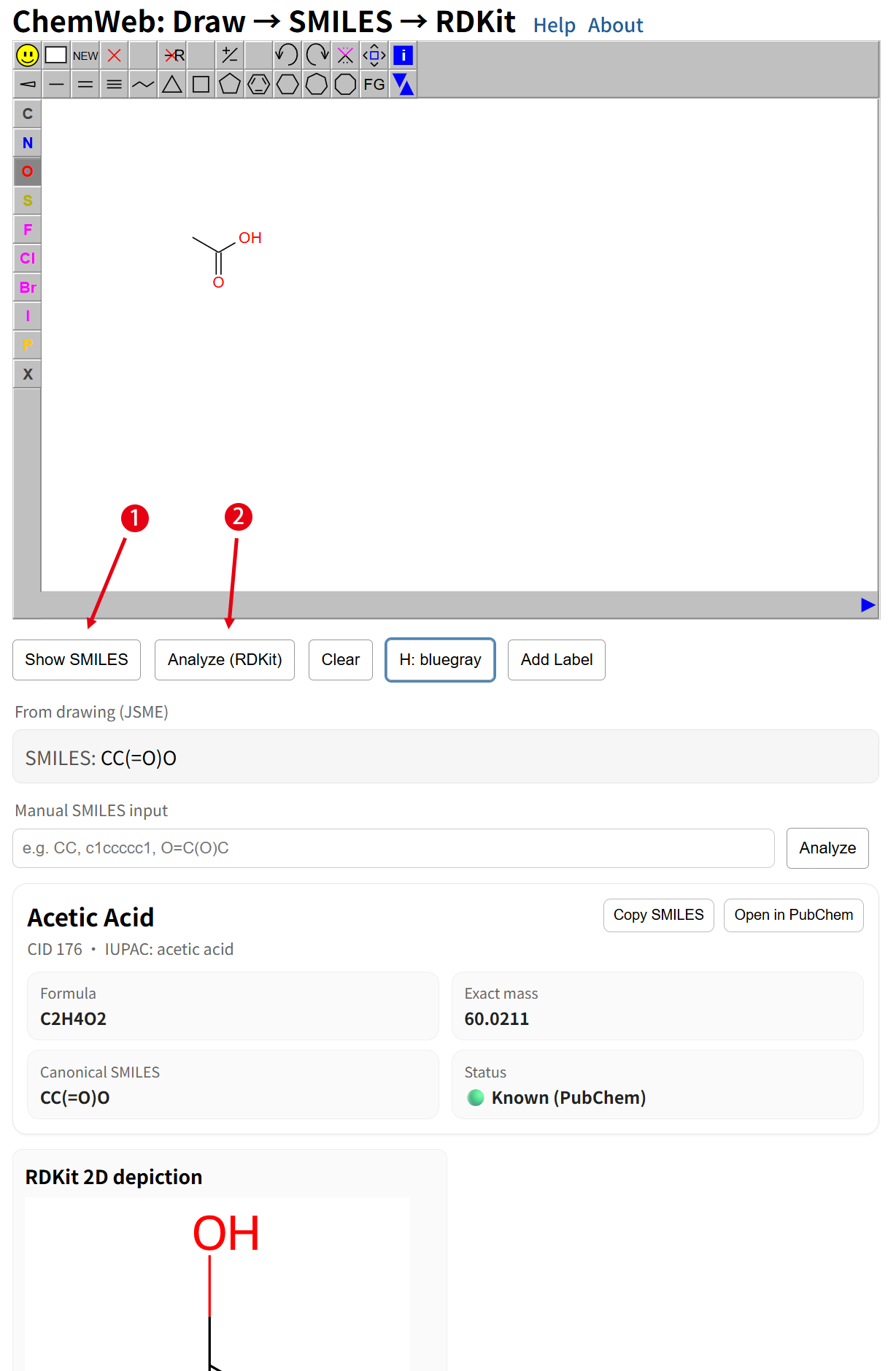Image resolution: width=896 pixels, height=1371 pixels.
Task: Select the stereo wedge bond tool
Action: coord(28,85)
